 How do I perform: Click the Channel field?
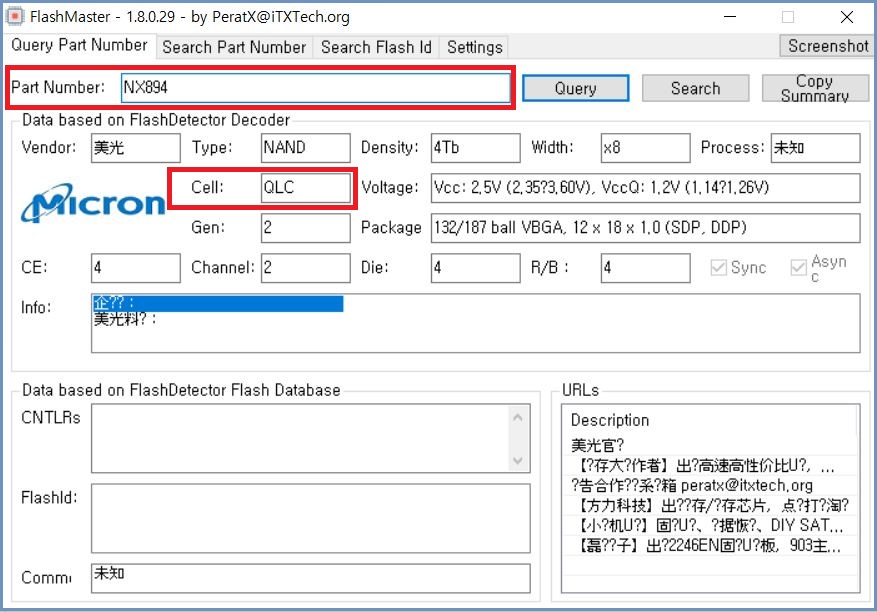(306, 268)
